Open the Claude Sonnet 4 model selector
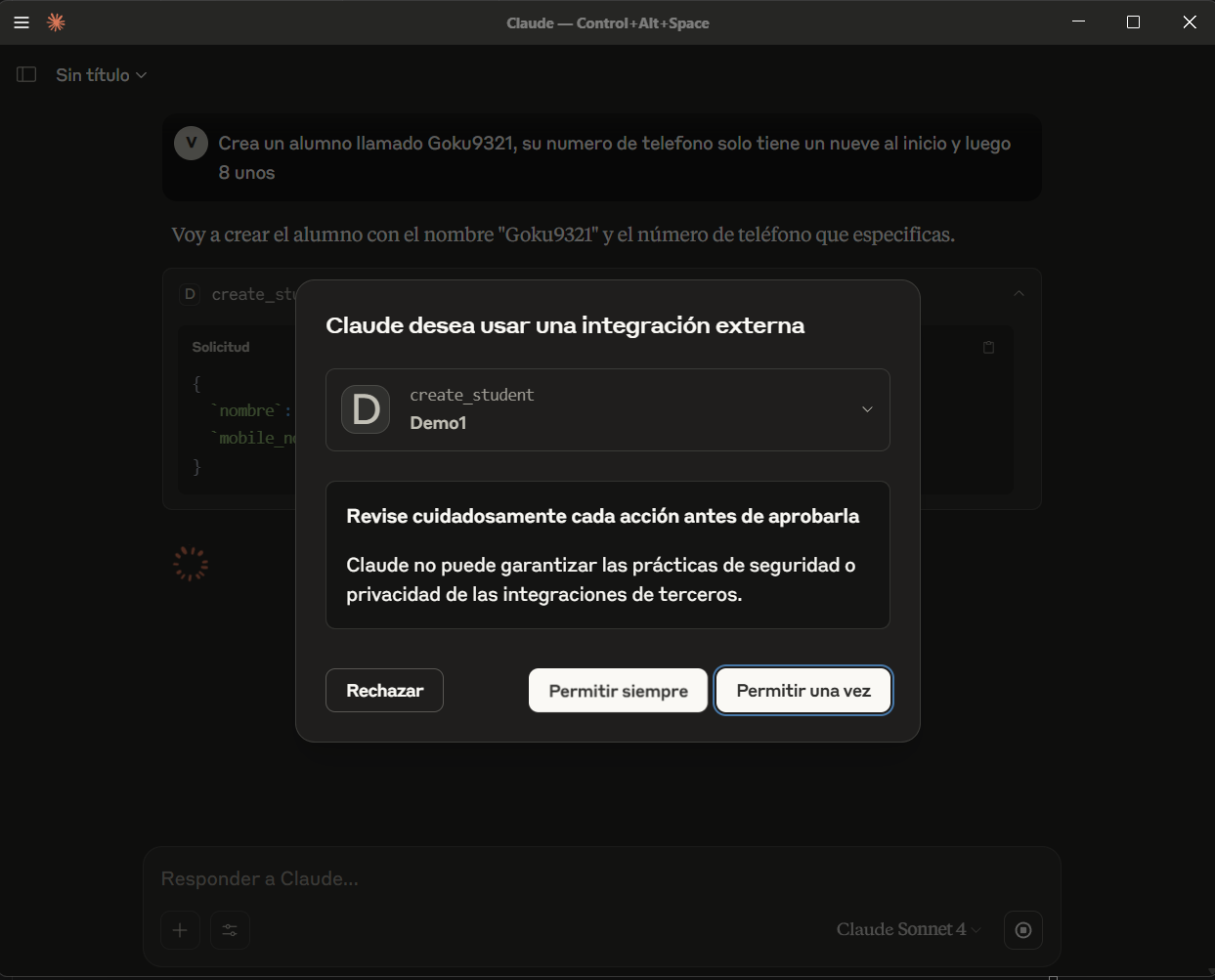Screen dimensions: 1215x980 coord(908,929)
